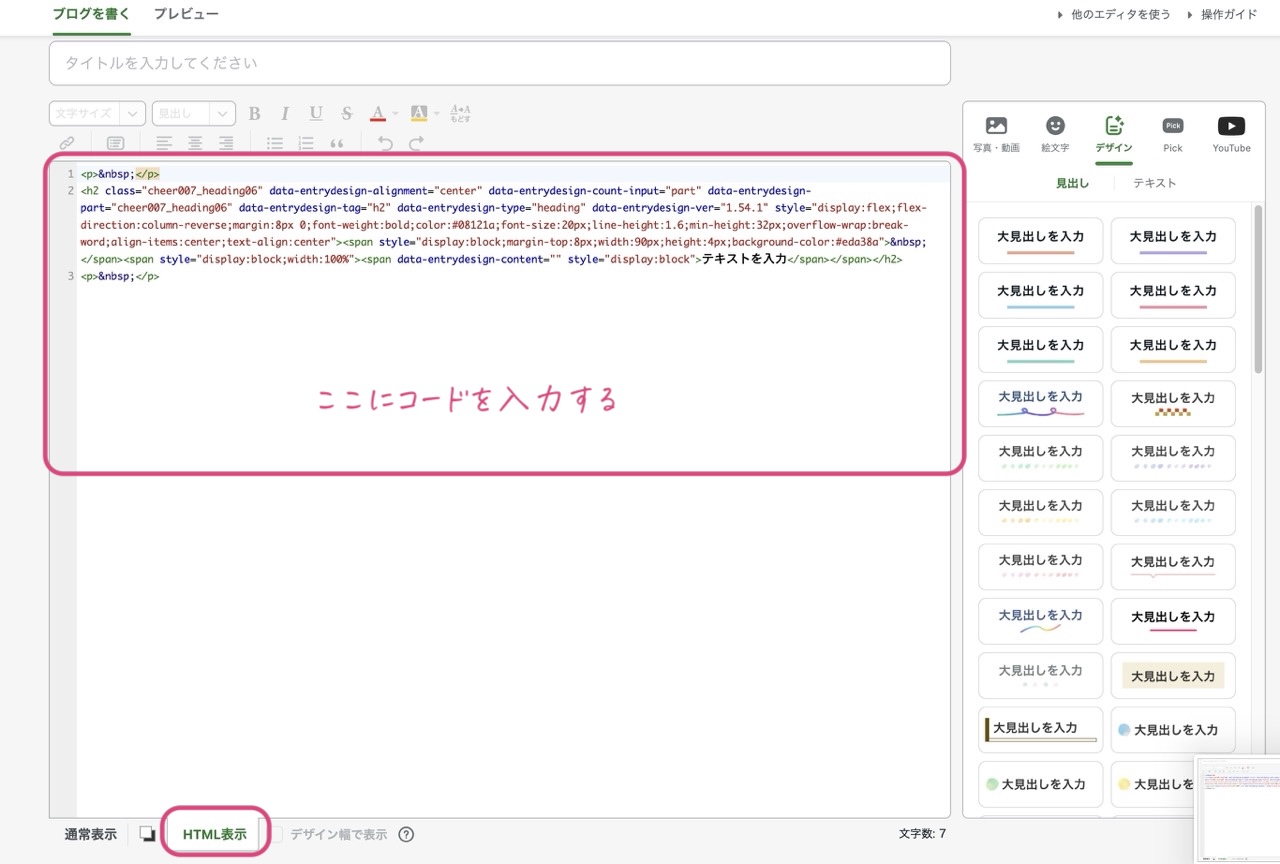
Task: Open the Pick panel
Action: coord(1173,135)
